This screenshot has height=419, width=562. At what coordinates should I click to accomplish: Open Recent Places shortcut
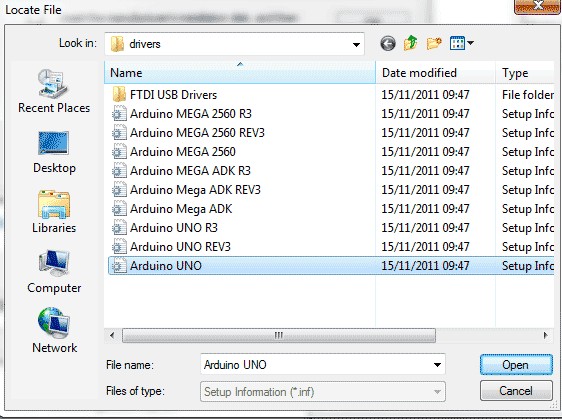tap(54, 91)
